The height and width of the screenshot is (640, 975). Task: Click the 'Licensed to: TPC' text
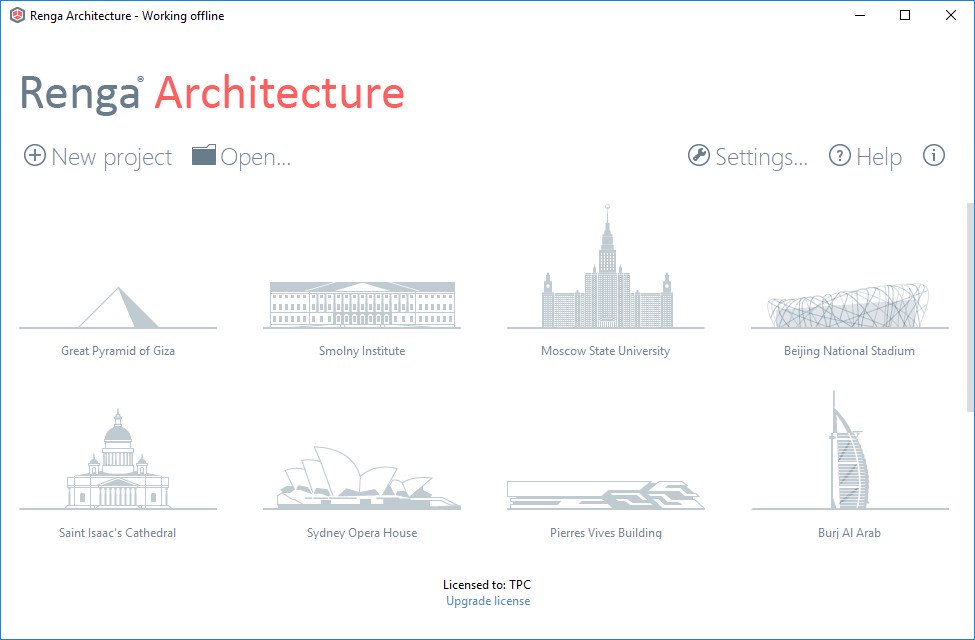point(487,585)
